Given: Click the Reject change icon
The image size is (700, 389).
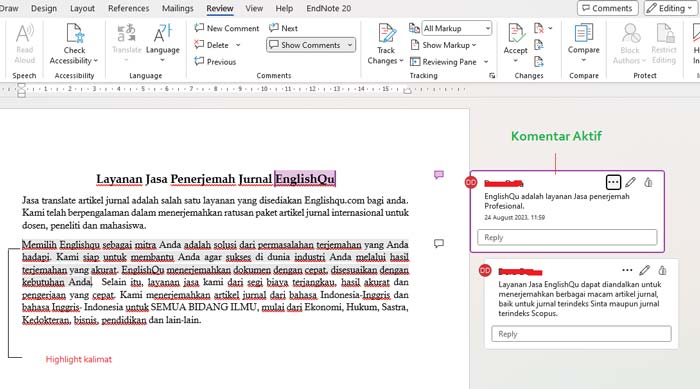Looking at the screenshot, I should [x=539, y=29].
